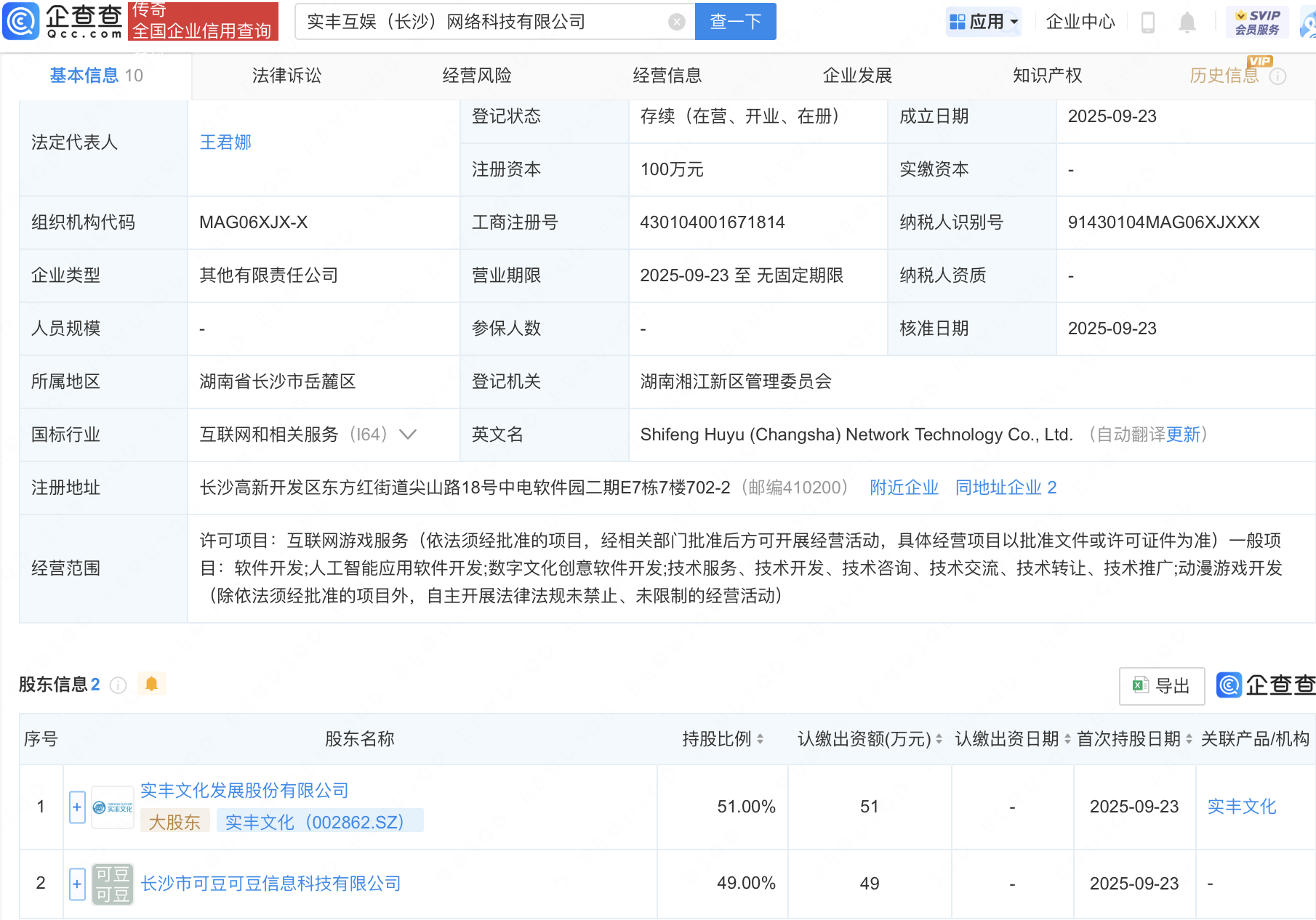Click the SVIP member service badge
This screenshot has height=920, width=1316.
[1257, 22]
